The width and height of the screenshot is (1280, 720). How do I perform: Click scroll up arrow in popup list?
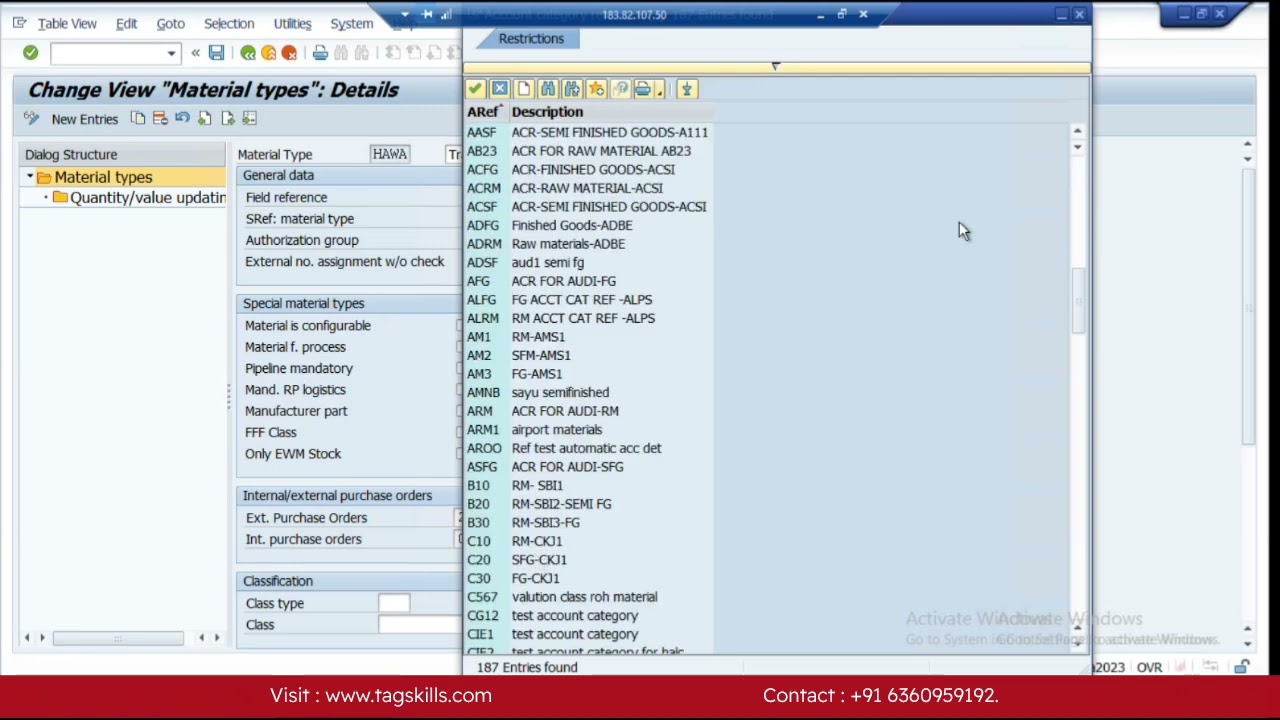(x=1077, y=131)
